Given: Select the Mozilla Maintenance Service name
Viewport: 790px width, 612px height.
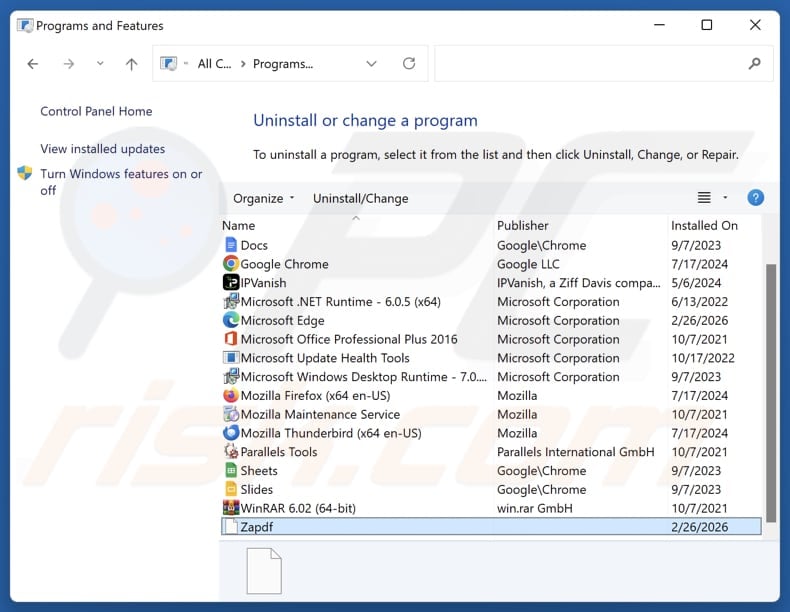Looking at the screenshot, I should click(x=320, y=415).
